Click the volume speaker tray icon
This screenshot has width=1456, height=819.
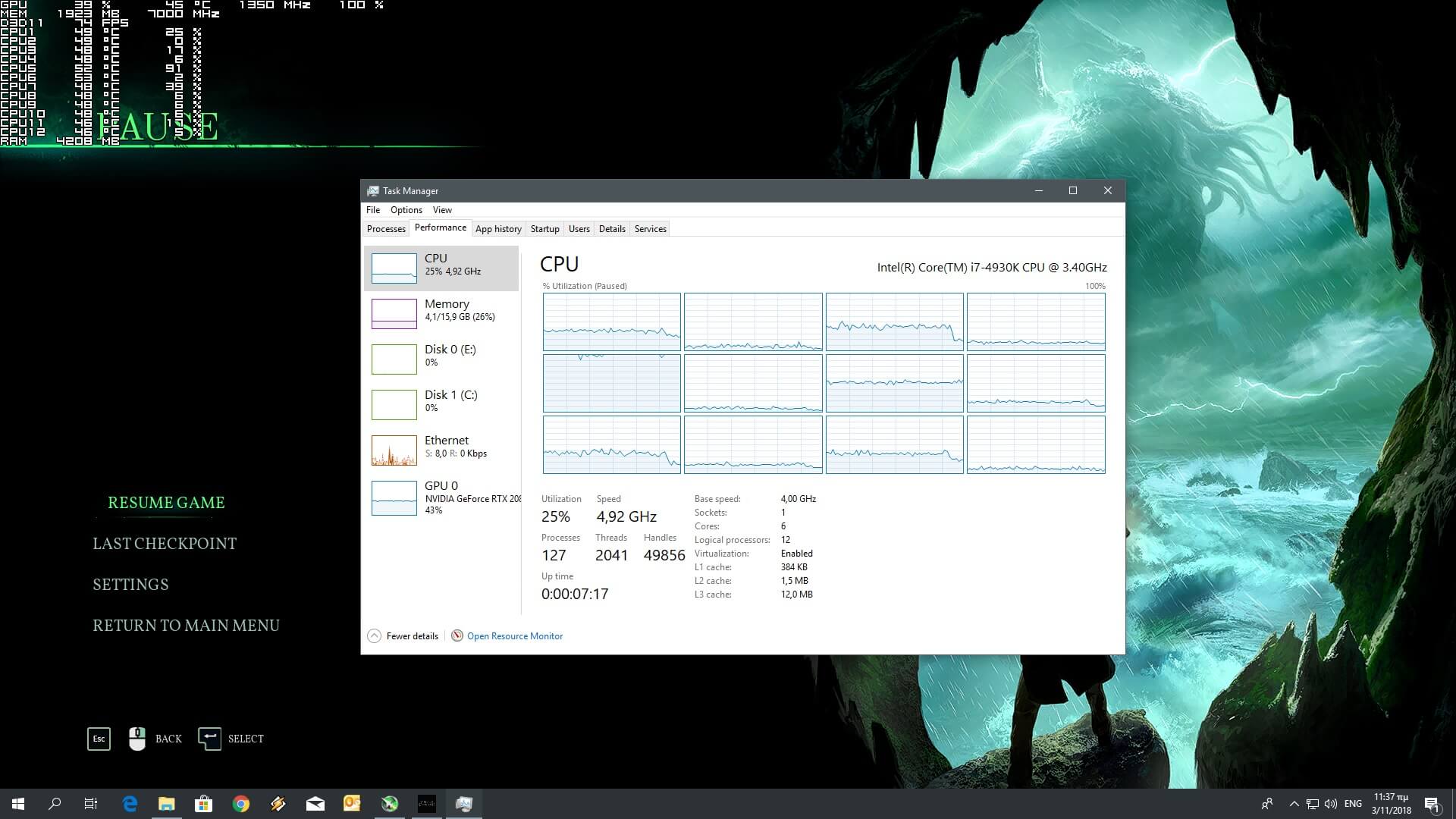point(1331,804)
